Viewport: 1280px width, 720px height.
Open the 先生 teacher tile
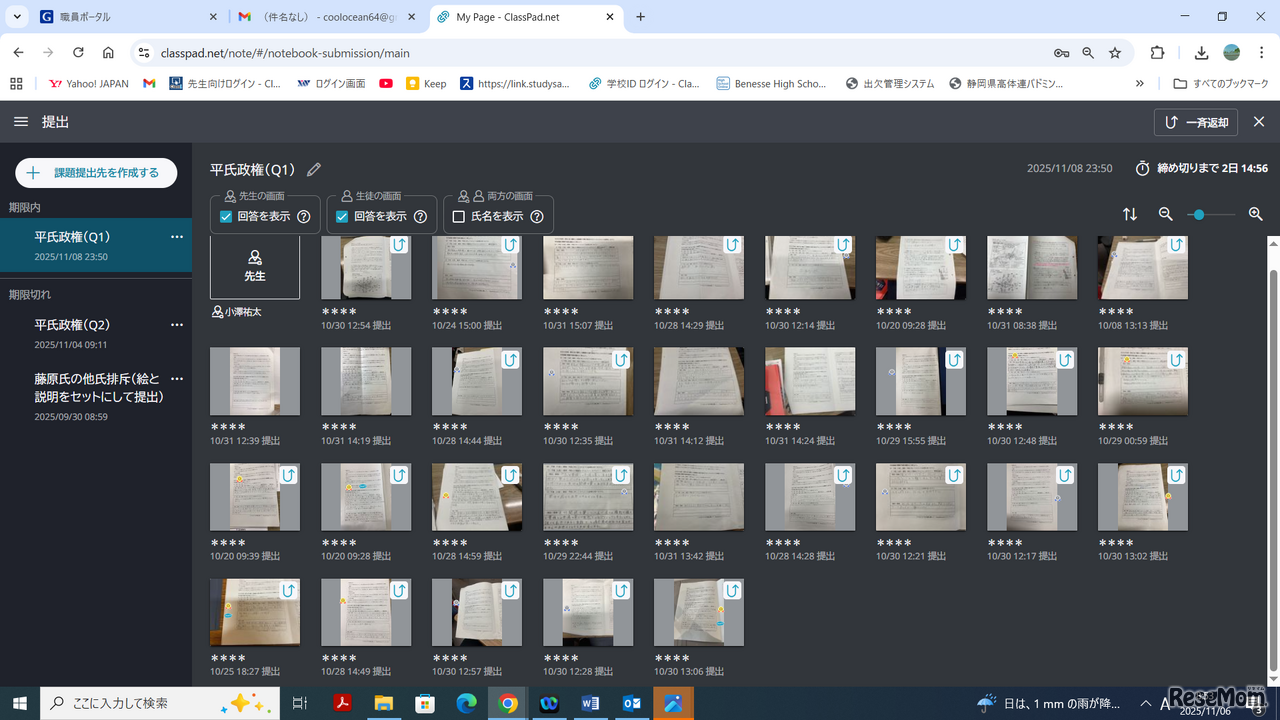coord(255,267)
